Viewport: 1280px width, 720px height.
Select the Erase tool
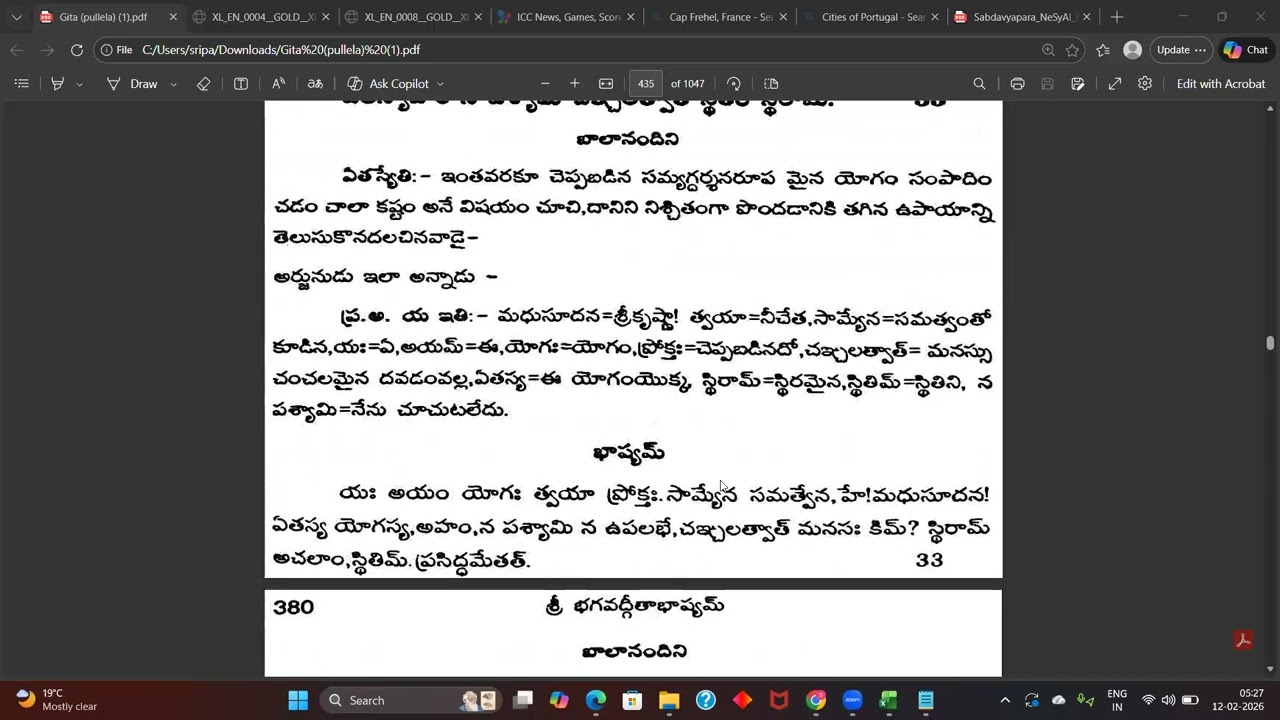pos(203,84)
